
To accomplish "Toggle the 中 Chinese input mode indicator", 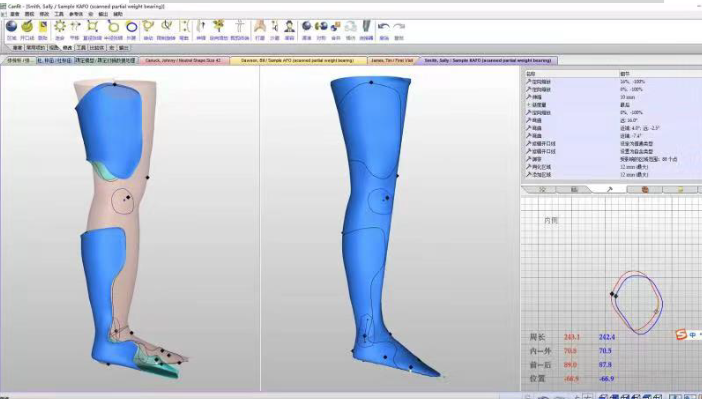I will coord(693,335).
